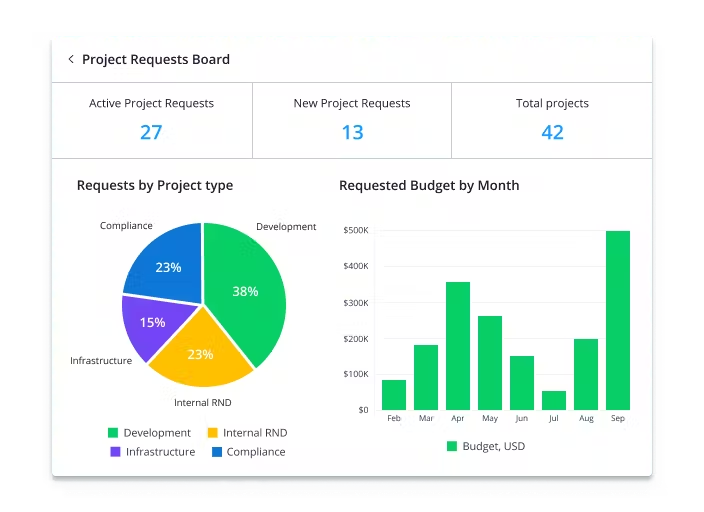Toggle the yellow Internal RND legend swatch

click(212, 433)
